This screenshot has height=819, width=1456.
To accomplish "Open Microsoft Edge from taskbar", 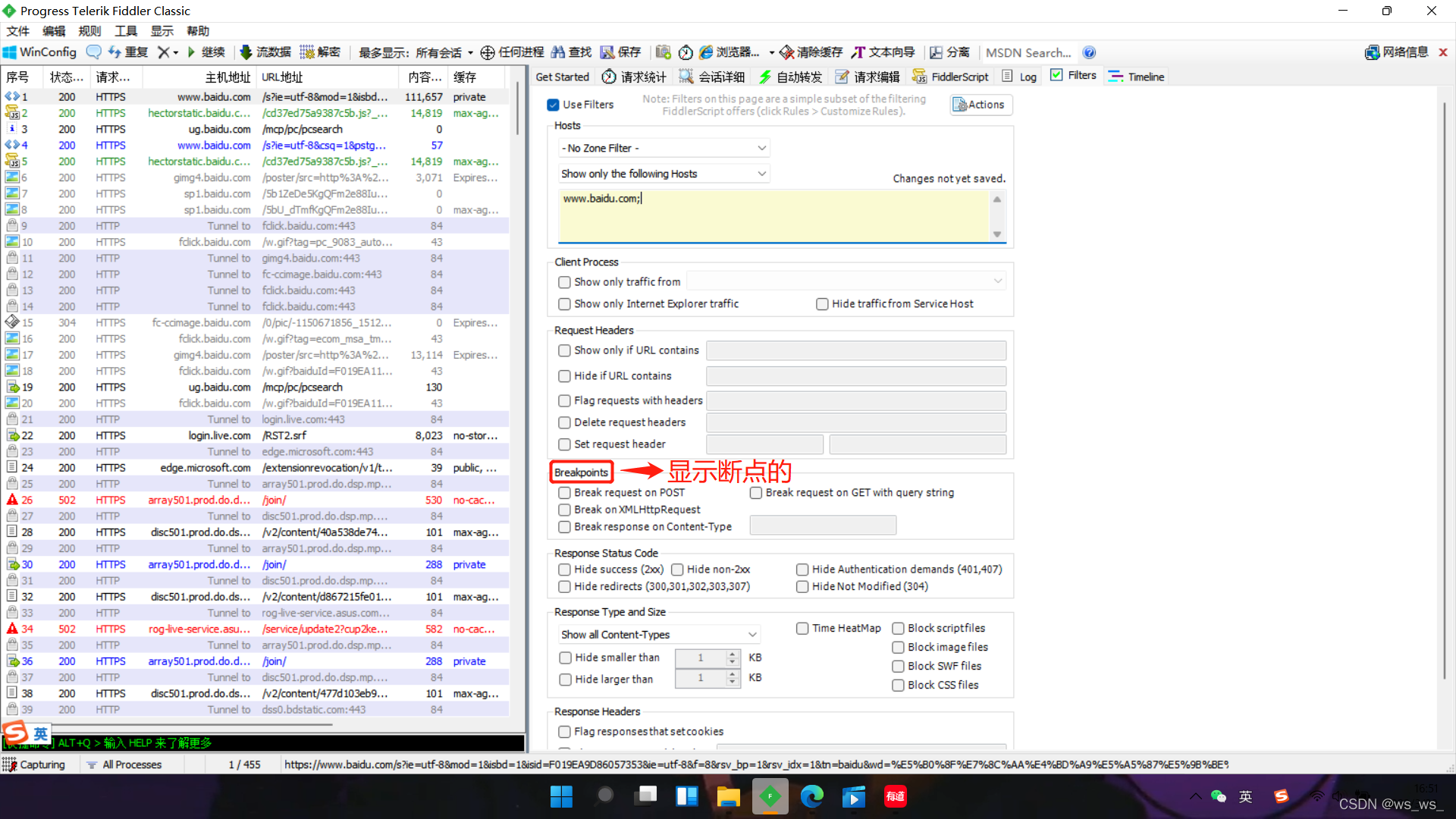I will coord(812,796).
